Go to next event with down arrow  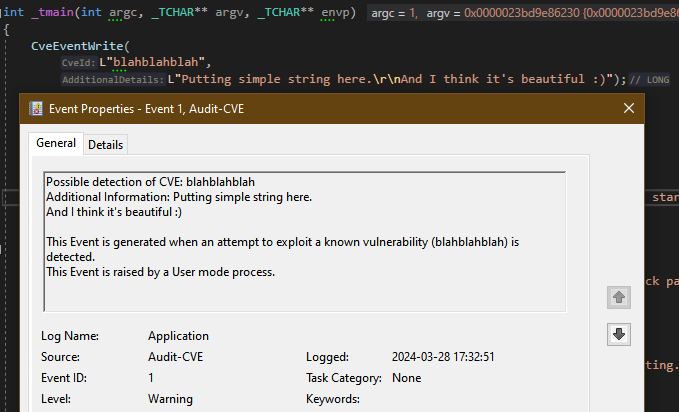(x=618, y=334)
